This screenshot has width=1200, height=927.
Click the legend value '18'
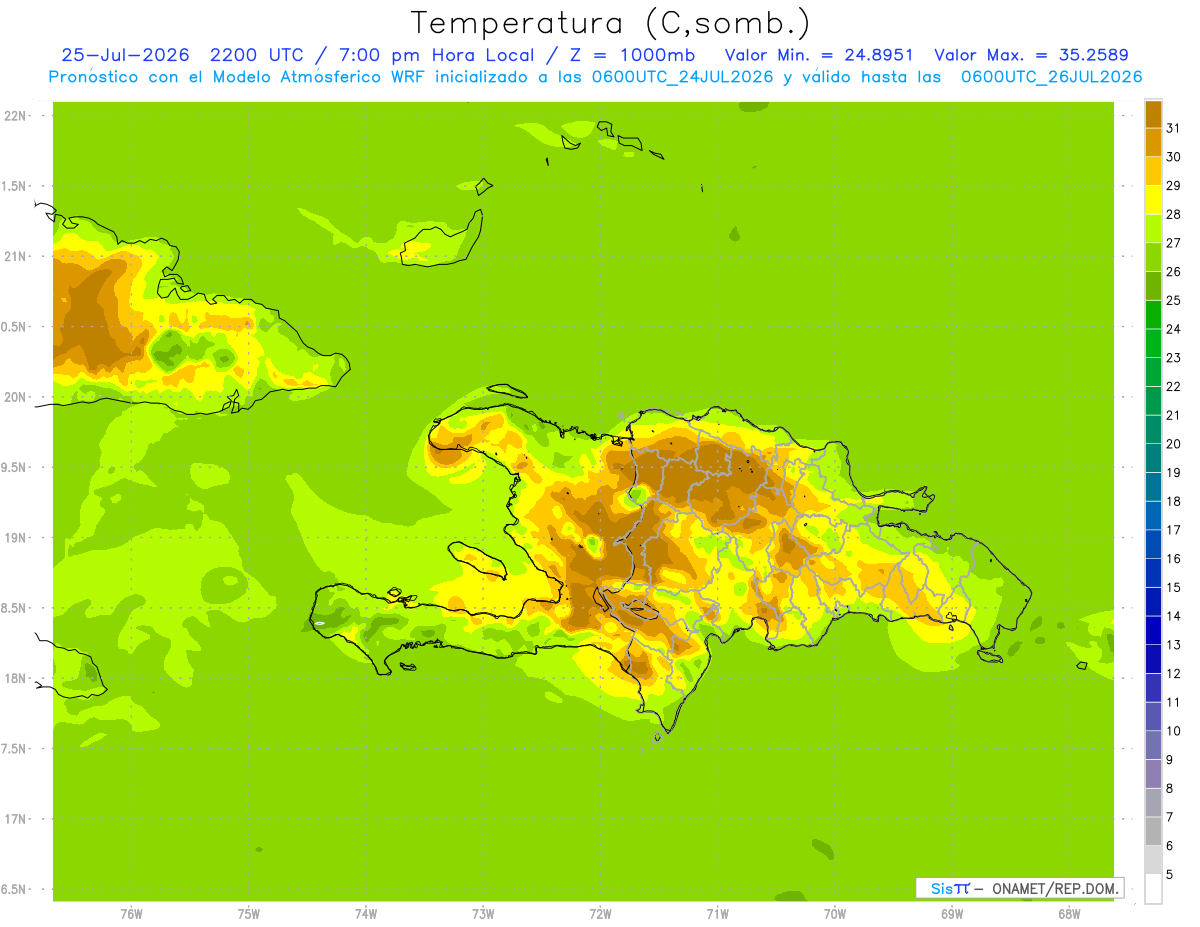tap(1173, 501)
